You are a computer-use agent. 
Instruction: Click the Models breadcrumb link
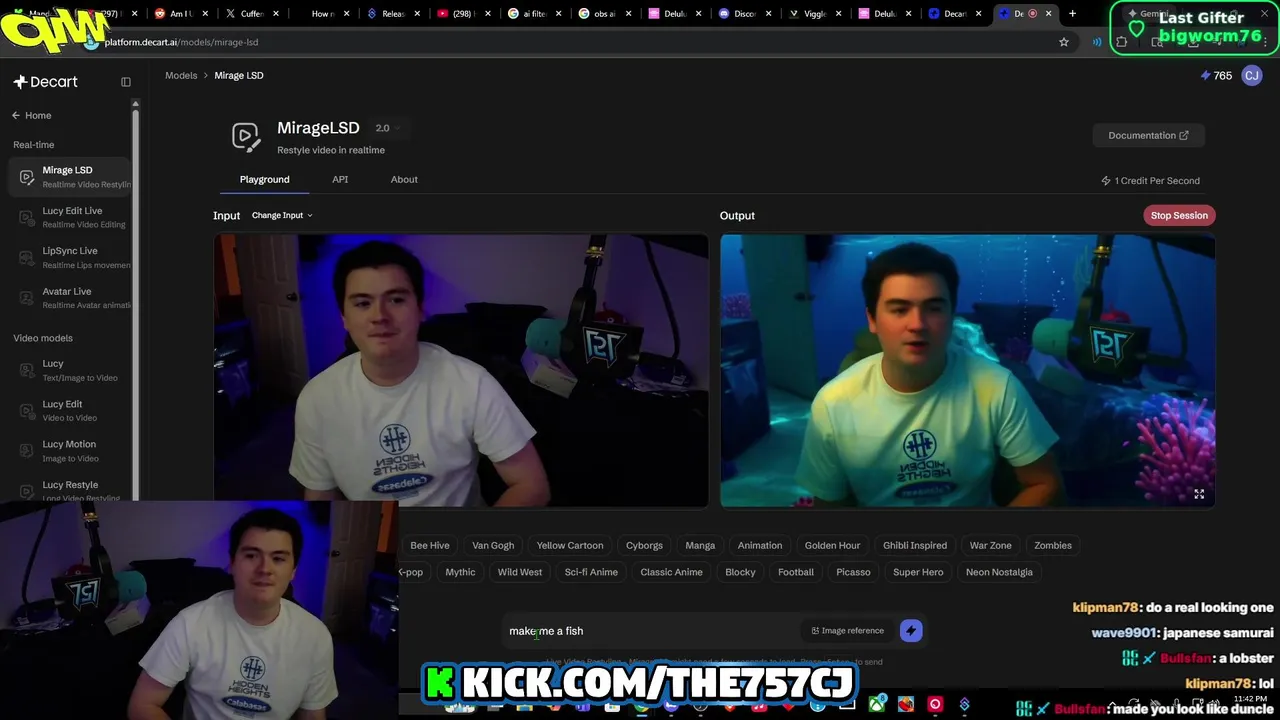181,75
